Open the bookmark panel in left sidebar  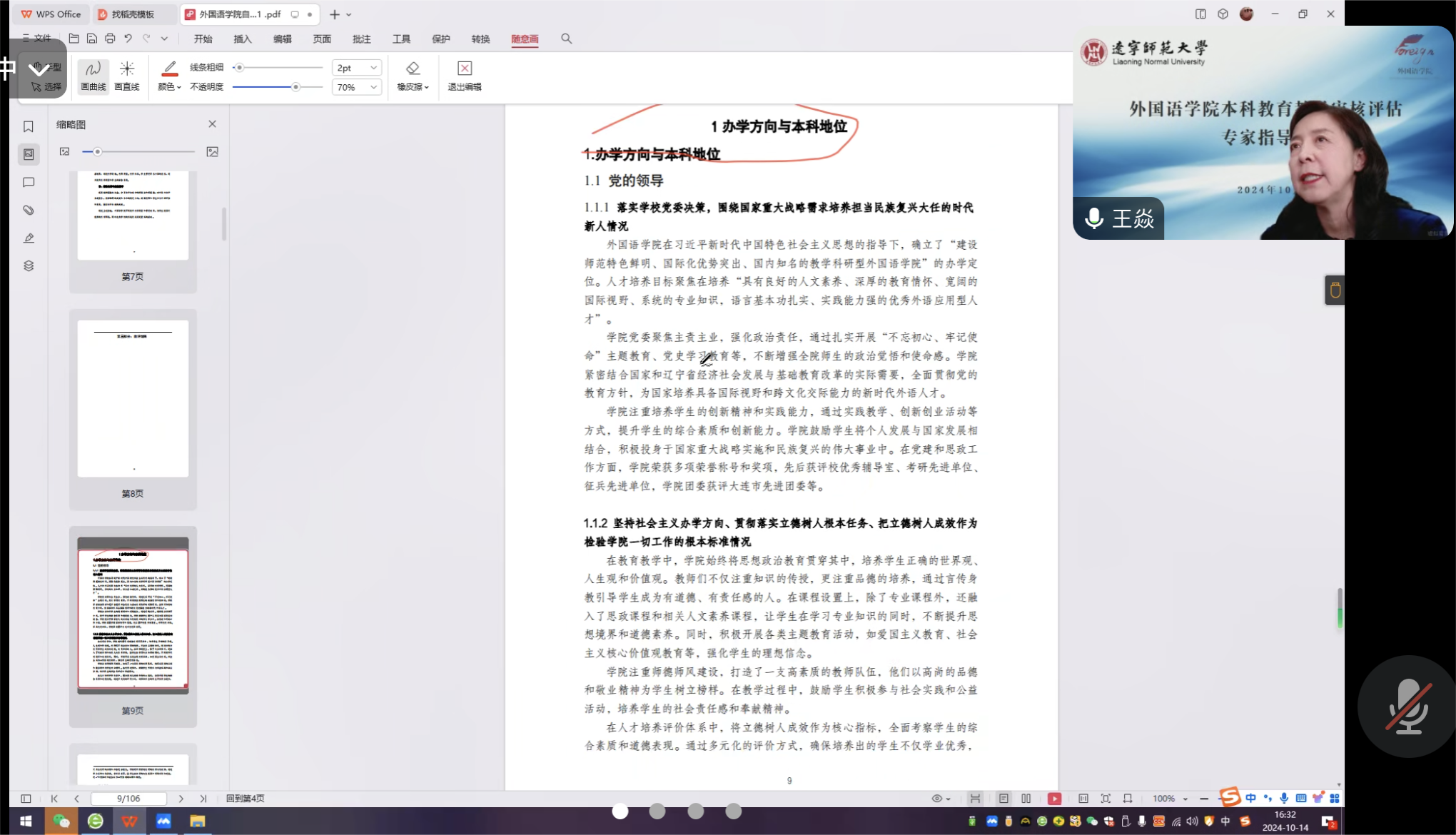pyautogui.click(x=29, y=126)
